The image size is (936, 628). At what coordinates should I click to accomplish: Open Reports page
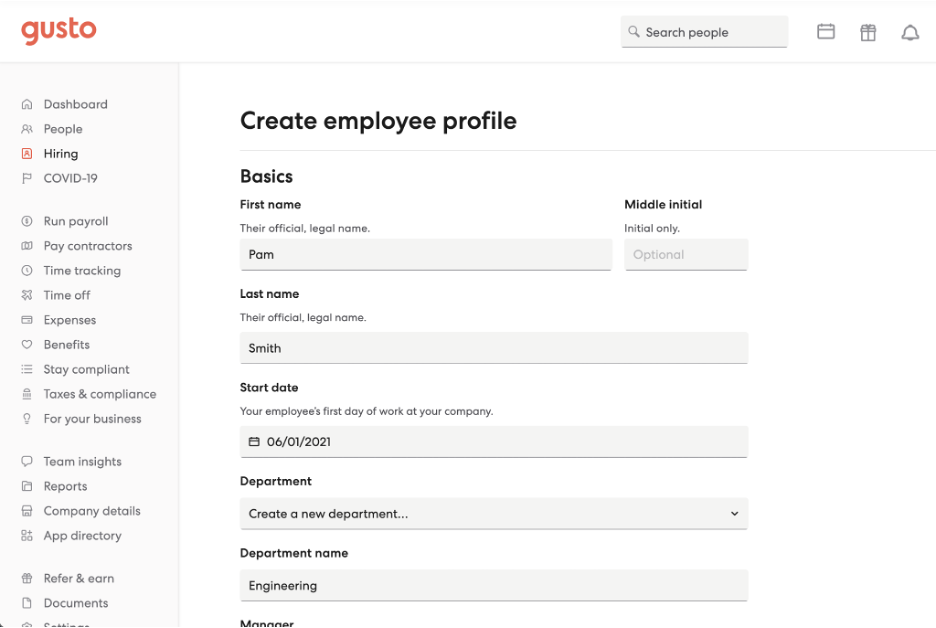pyautogui.click(x=65, y=486)
